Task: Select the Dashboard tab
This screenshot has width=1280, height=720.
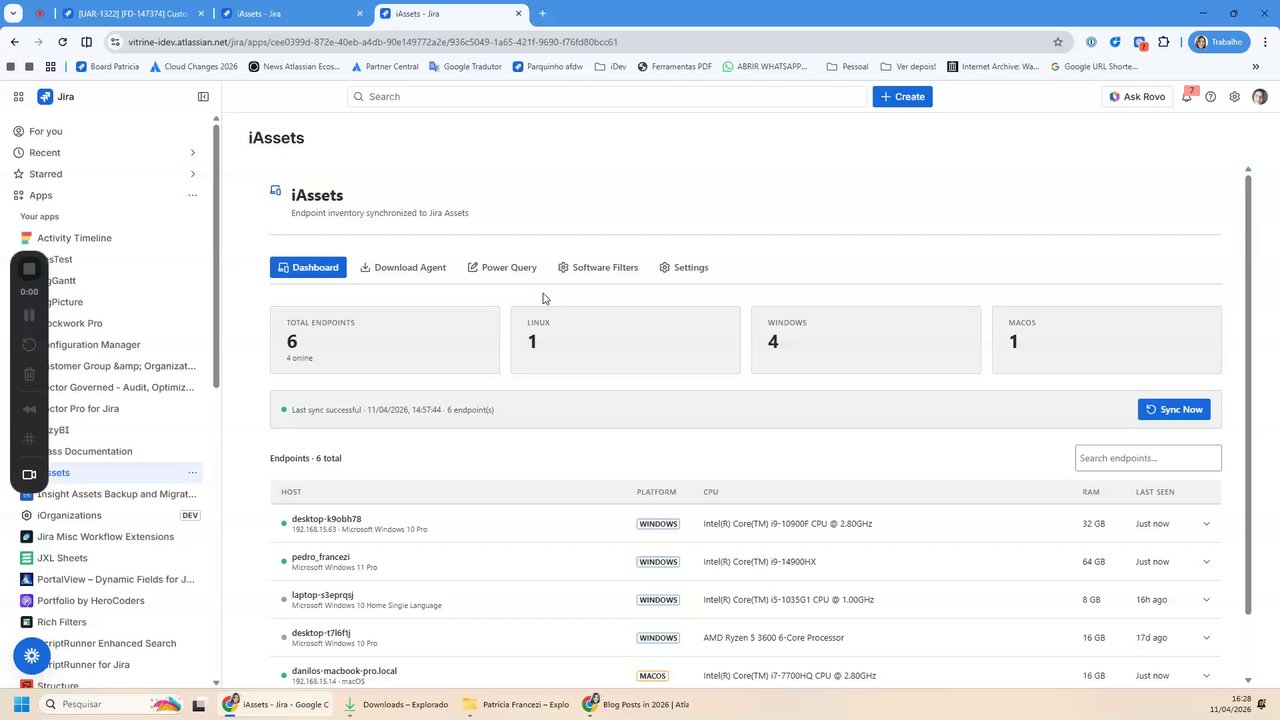Action: point(308,268)
